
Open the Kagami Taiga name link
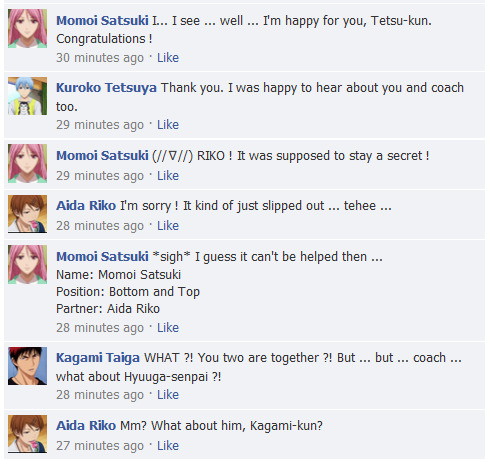98,358
